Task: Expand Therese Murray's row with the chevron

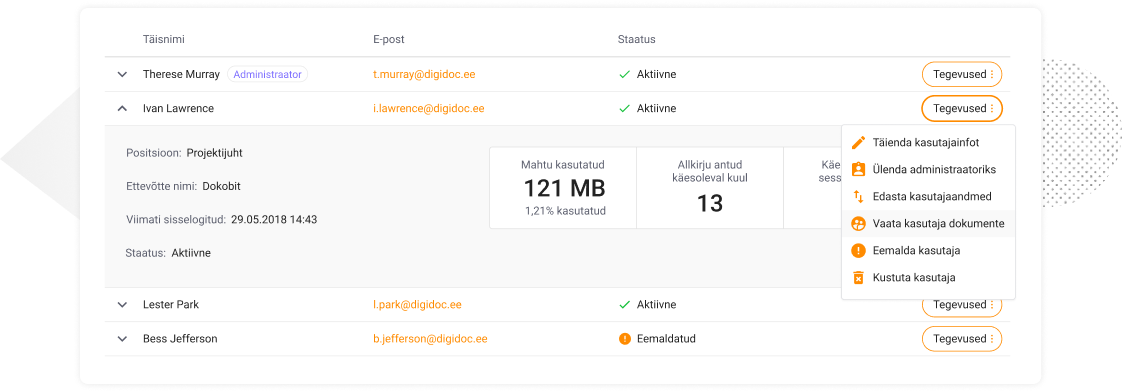Action: coord(122,74)
